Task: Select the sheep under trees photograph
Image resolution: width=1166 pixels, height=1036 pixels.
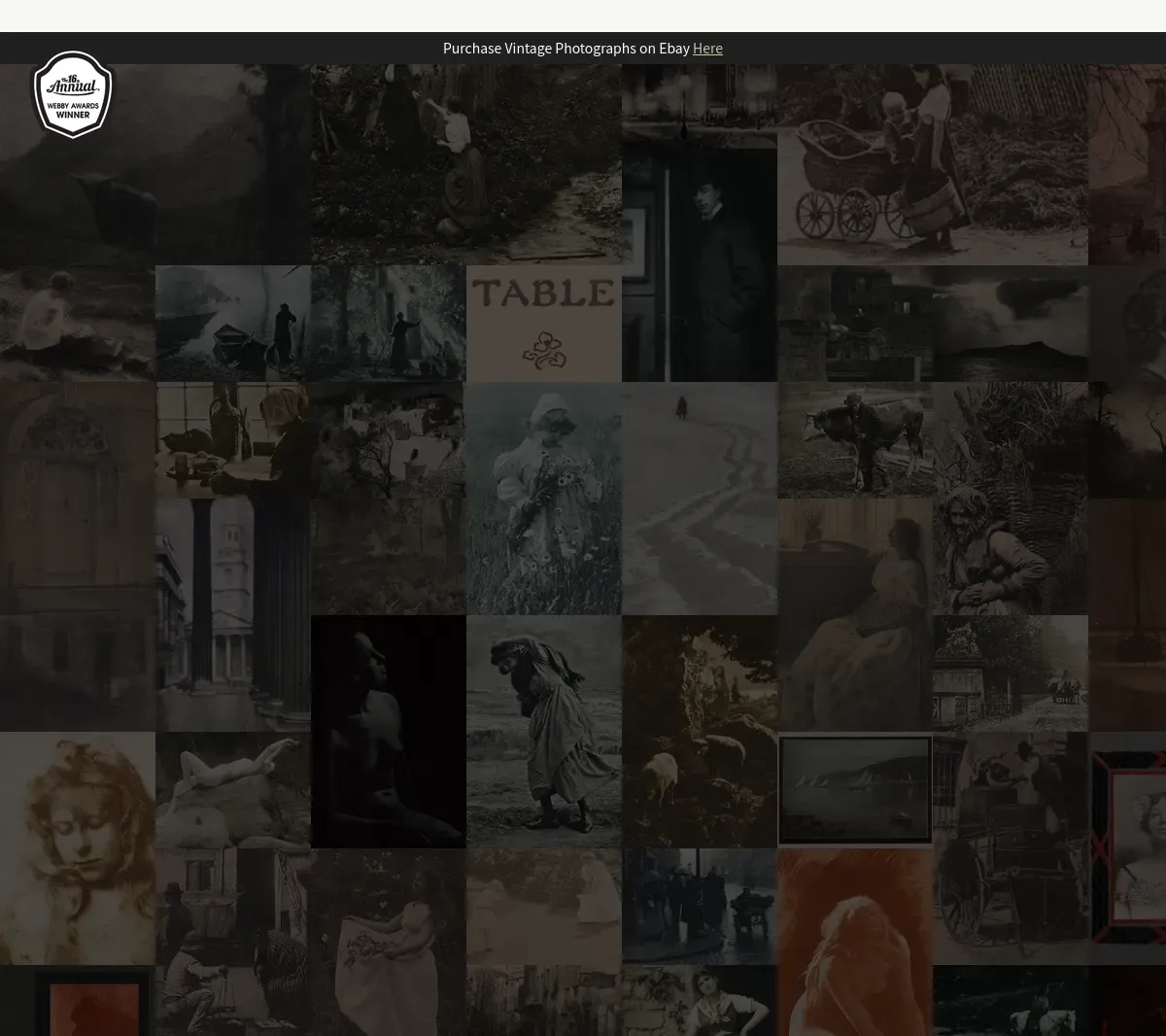Action: coord(700,732)
